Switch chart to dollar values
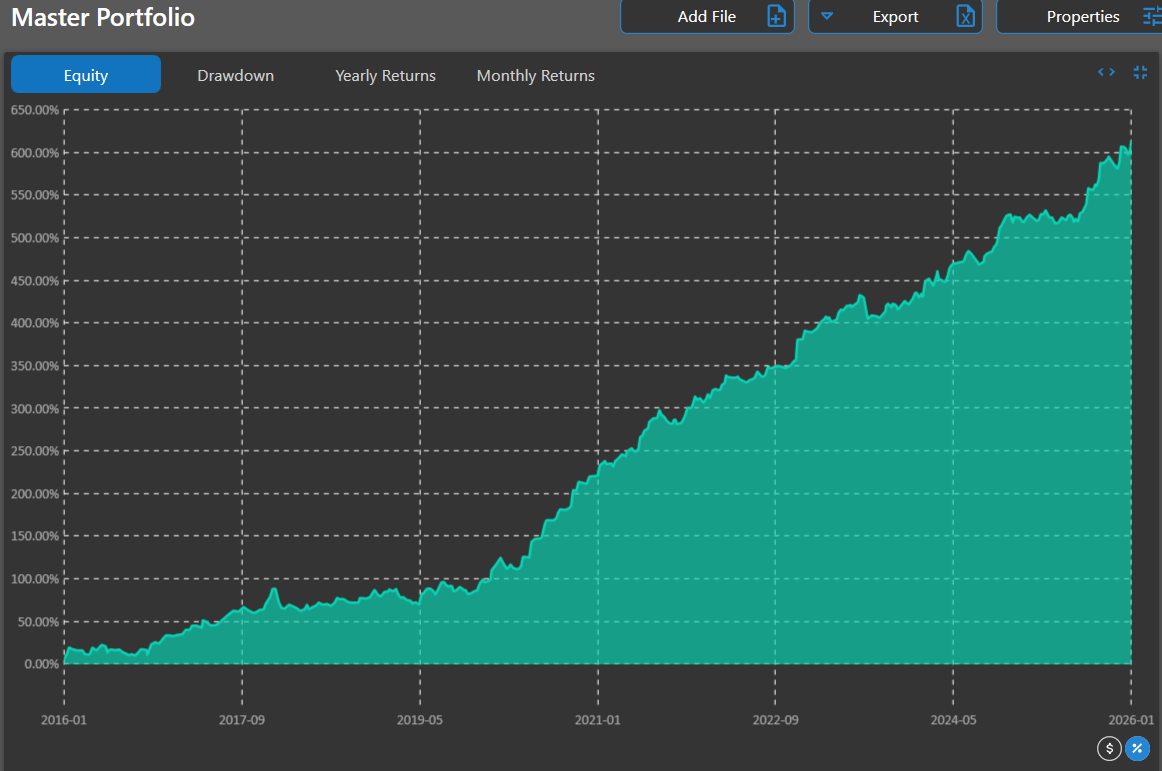This screenshot has height=771, width=1162. click(x=1109, y=749)
